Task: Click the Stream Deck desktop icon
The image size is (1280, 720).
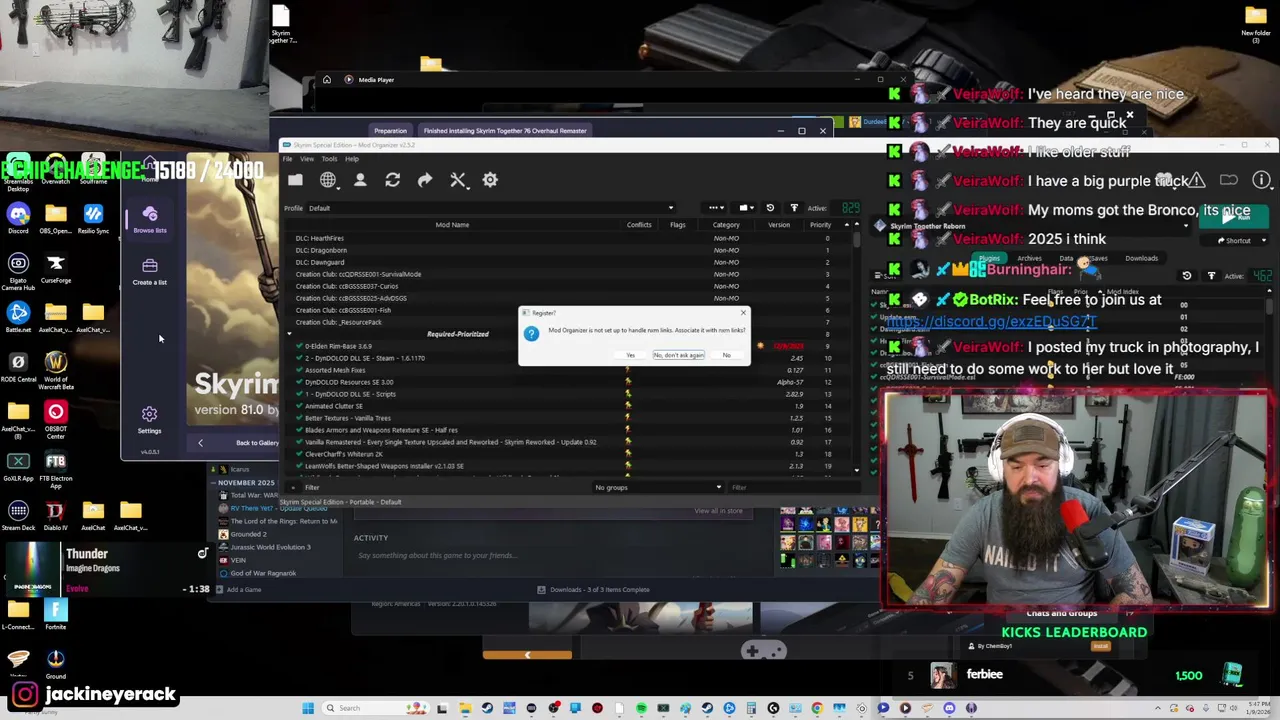Action: [x=18, y=516]
